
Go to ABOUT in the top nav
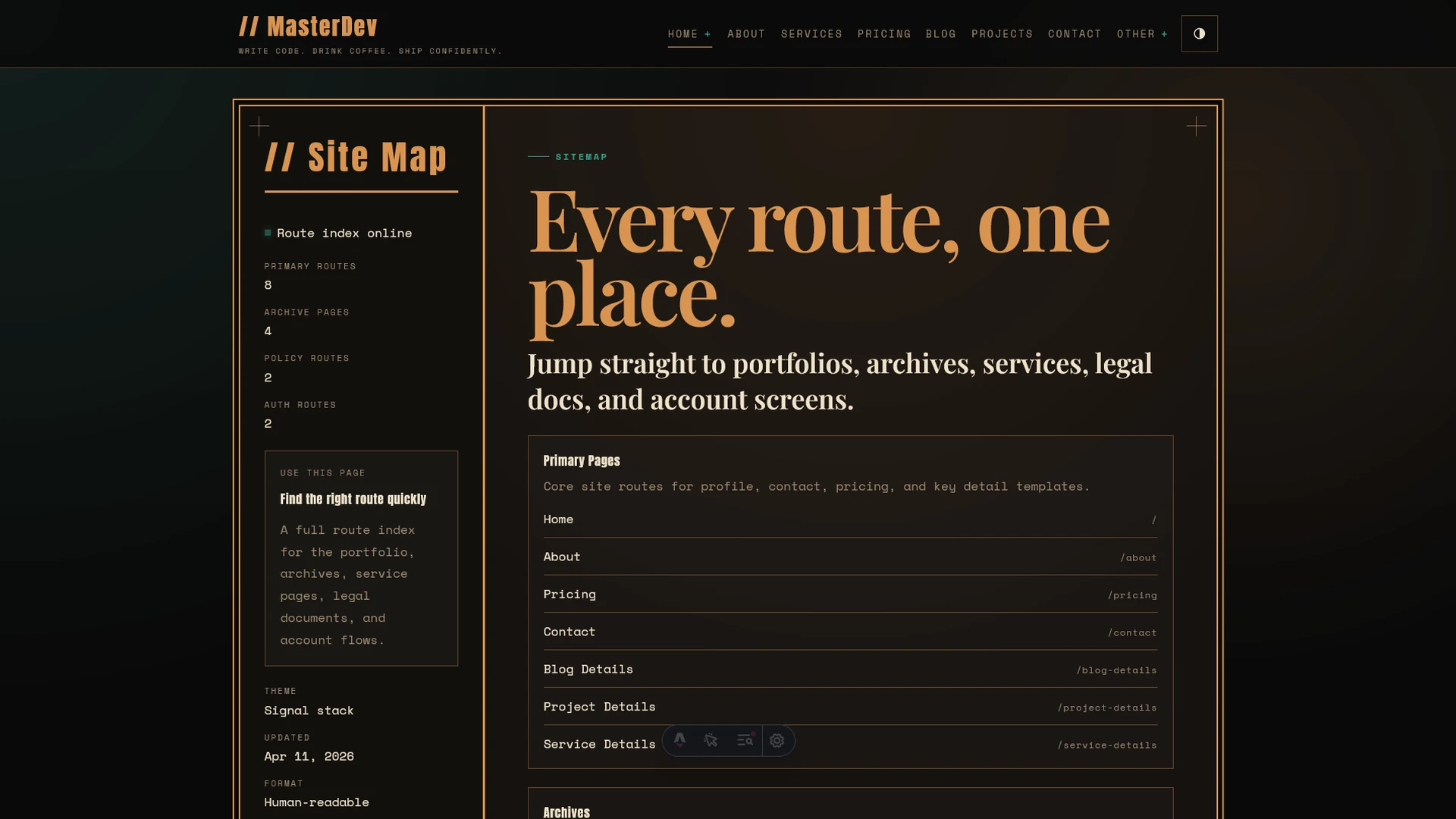point(746,34)
